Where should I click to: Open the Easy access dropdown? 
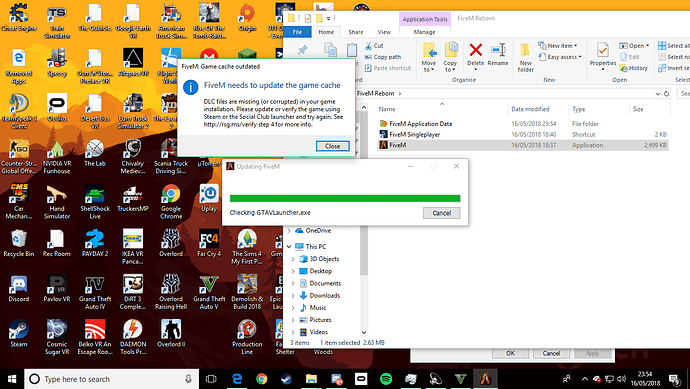click(560, 57)
